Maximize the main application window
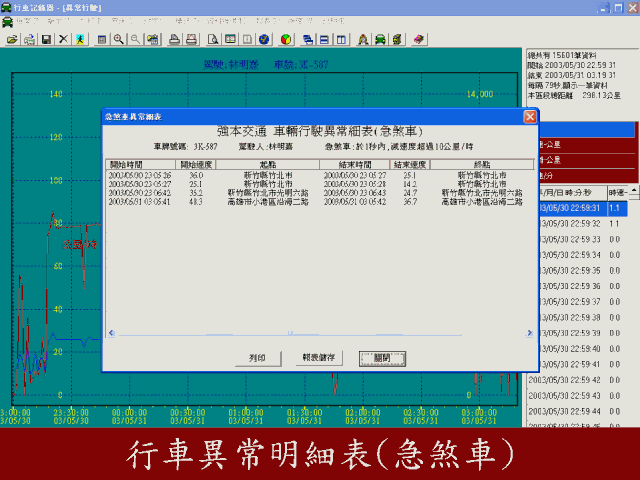 (618, 8)
